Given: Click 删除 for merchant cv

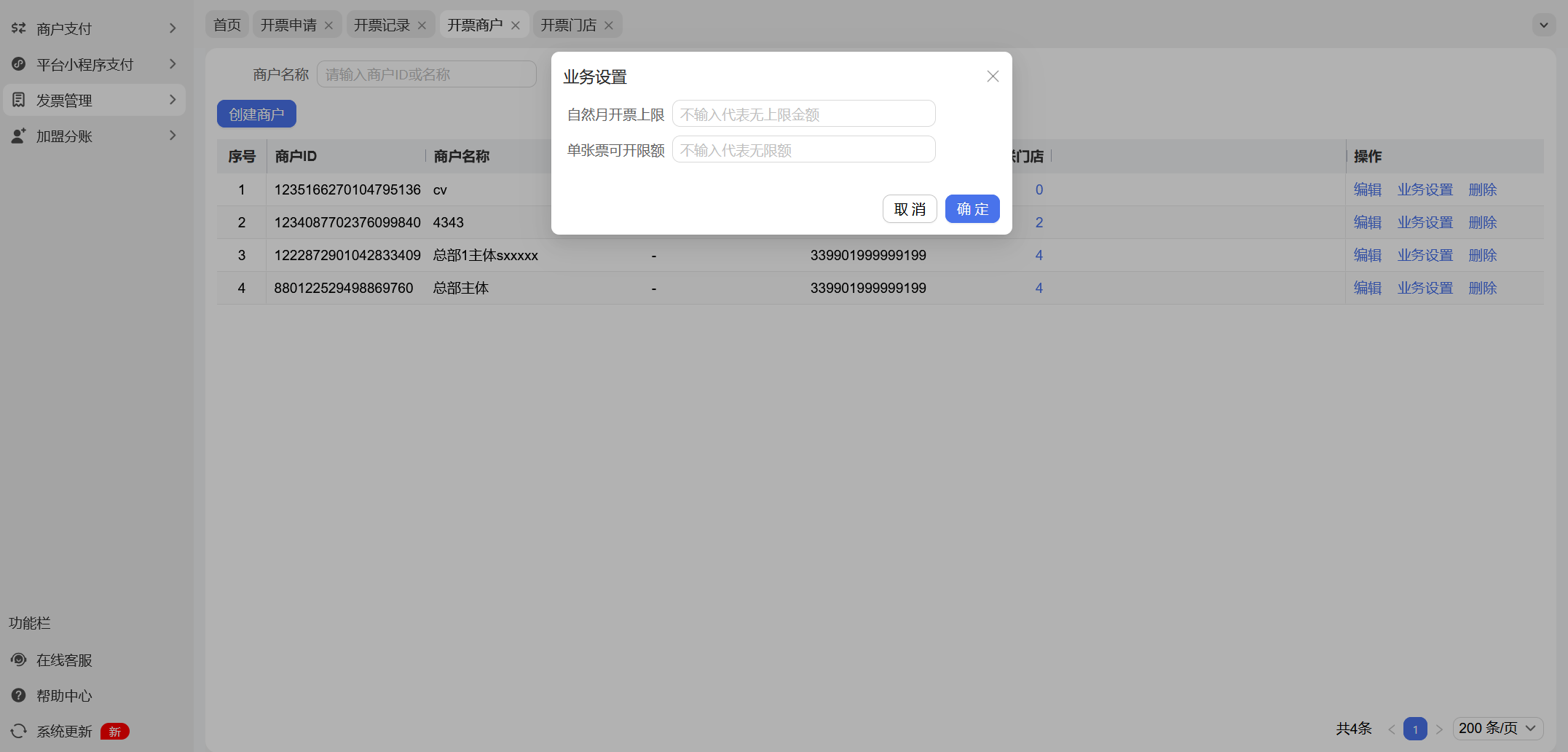Looking at the screenshot, I should coord(1483,189).
